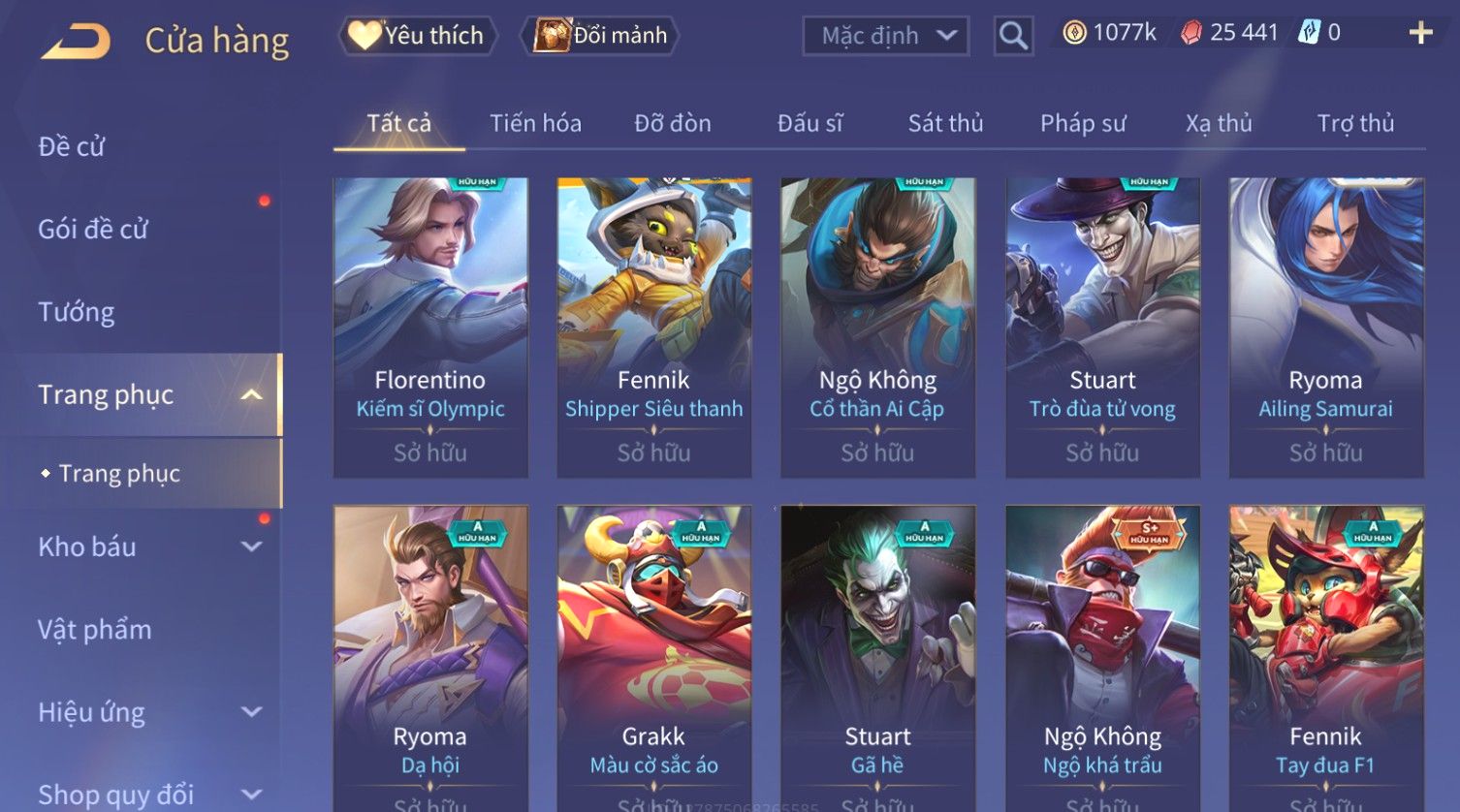
Task: Tap the back arrow icon
Action: [76, 41]
